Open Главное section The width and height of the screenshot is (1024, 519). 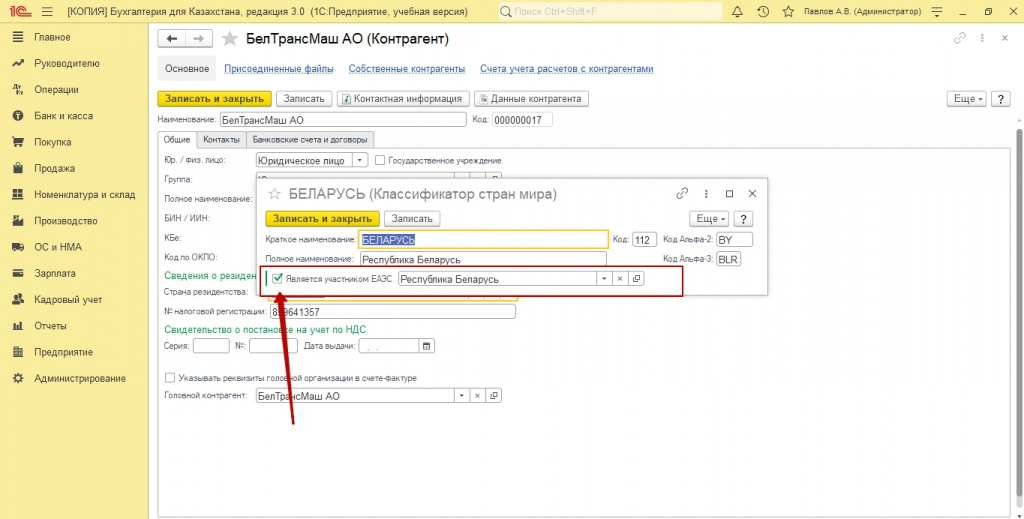click(52, 37)
